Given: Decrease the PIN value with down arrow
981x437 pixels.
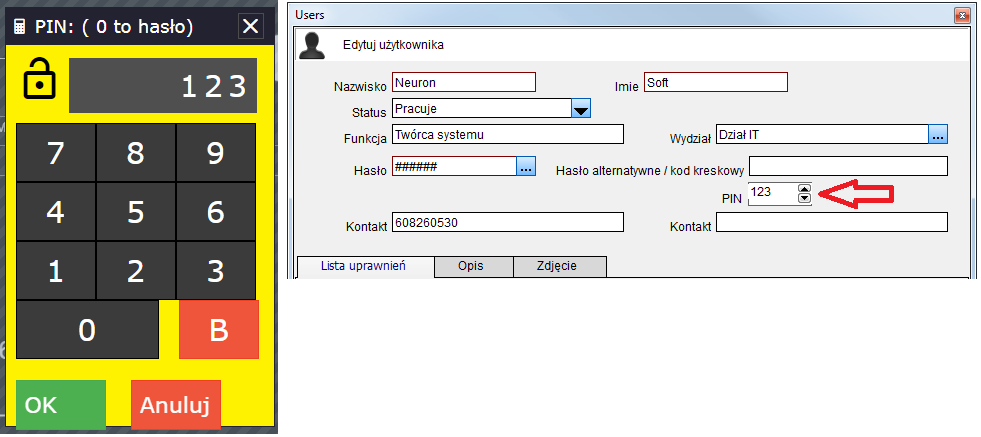Looking at the screenshot, I should point(805,198).
